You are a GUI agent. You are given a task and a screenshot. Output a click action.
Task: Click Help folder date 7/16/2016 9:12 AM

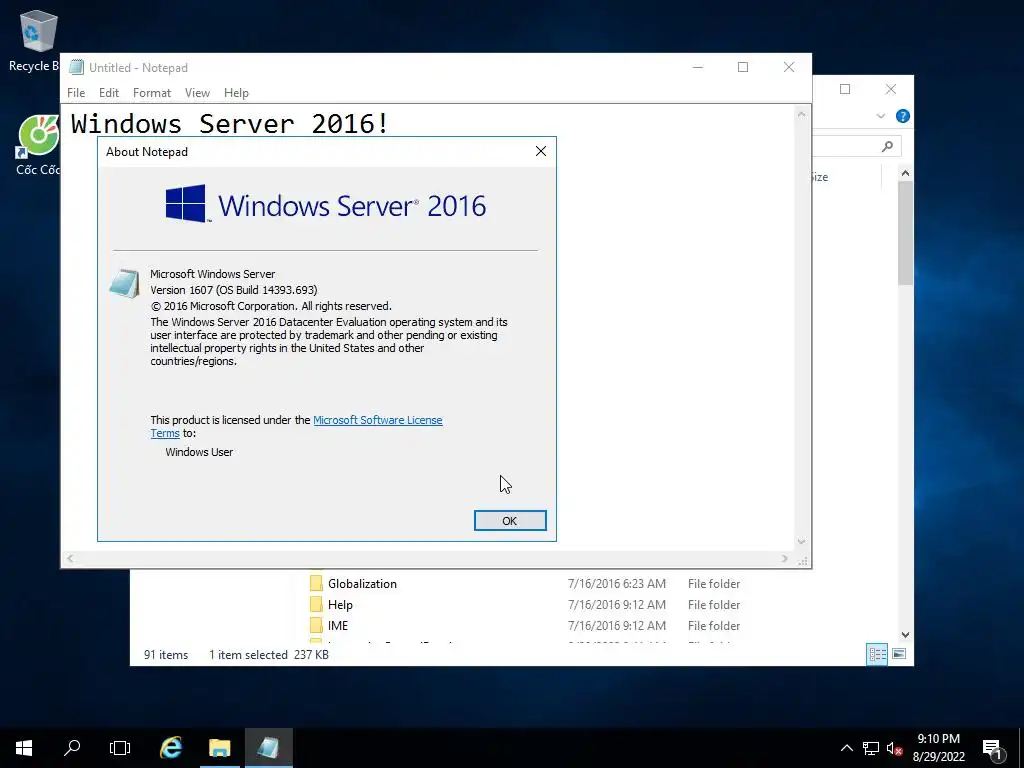(616, 605)
